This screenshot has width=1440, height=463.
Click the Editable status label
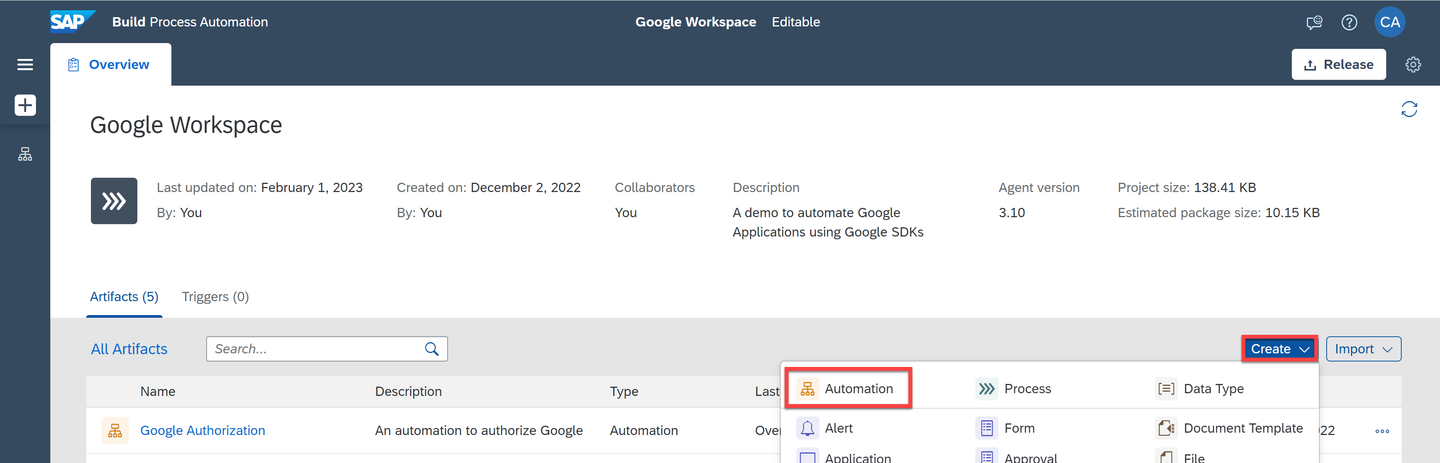tap(796, 22)
